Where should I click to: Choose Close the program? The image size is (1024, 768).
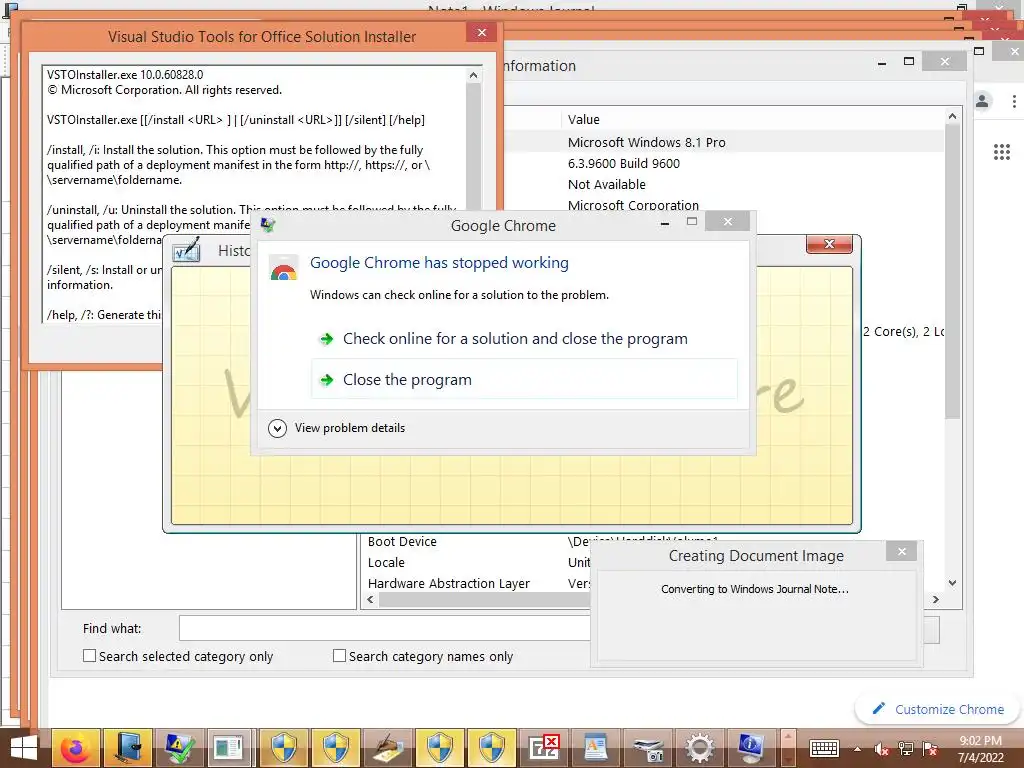(524, 379)
